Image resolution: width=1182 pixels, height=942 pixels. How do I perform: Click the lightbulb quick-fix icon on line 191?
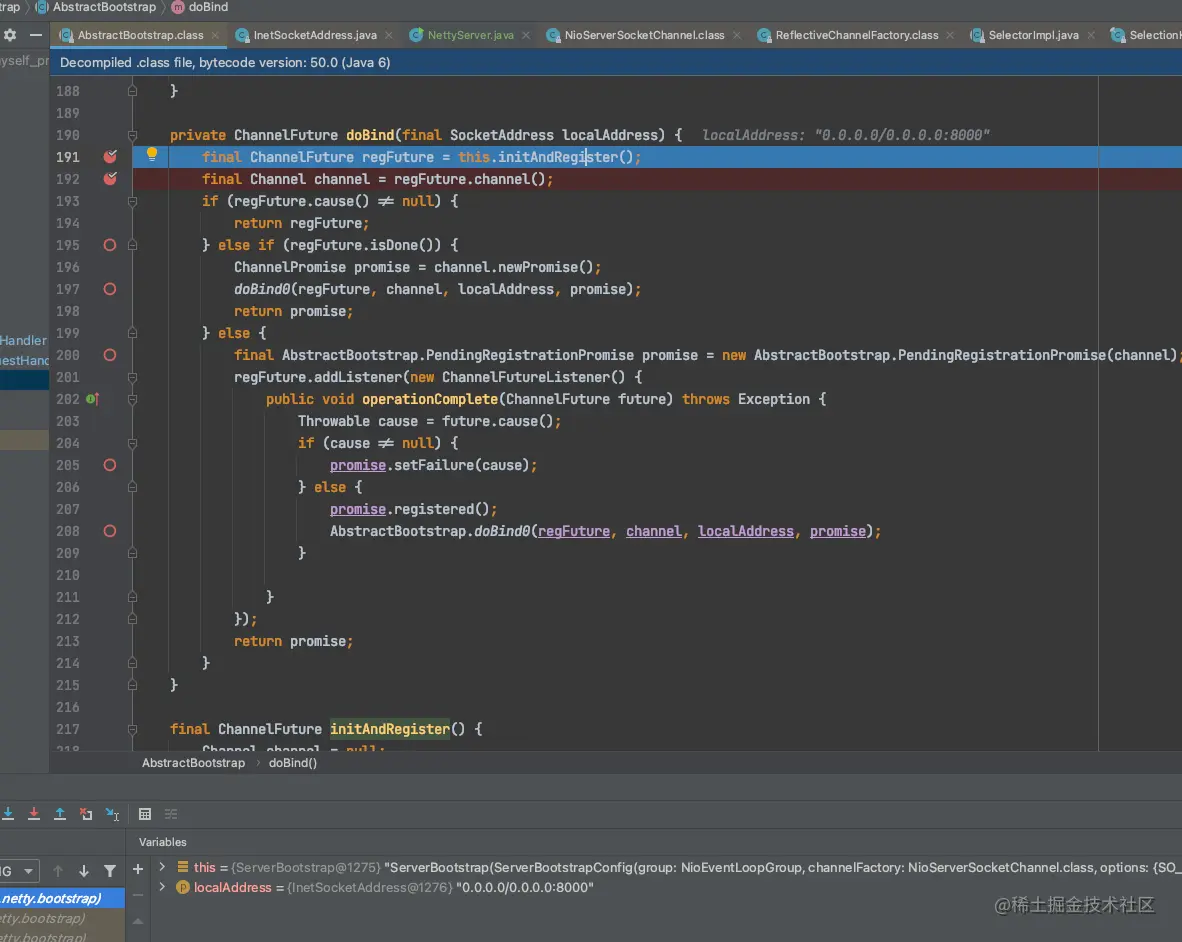[x=152, y=154]
